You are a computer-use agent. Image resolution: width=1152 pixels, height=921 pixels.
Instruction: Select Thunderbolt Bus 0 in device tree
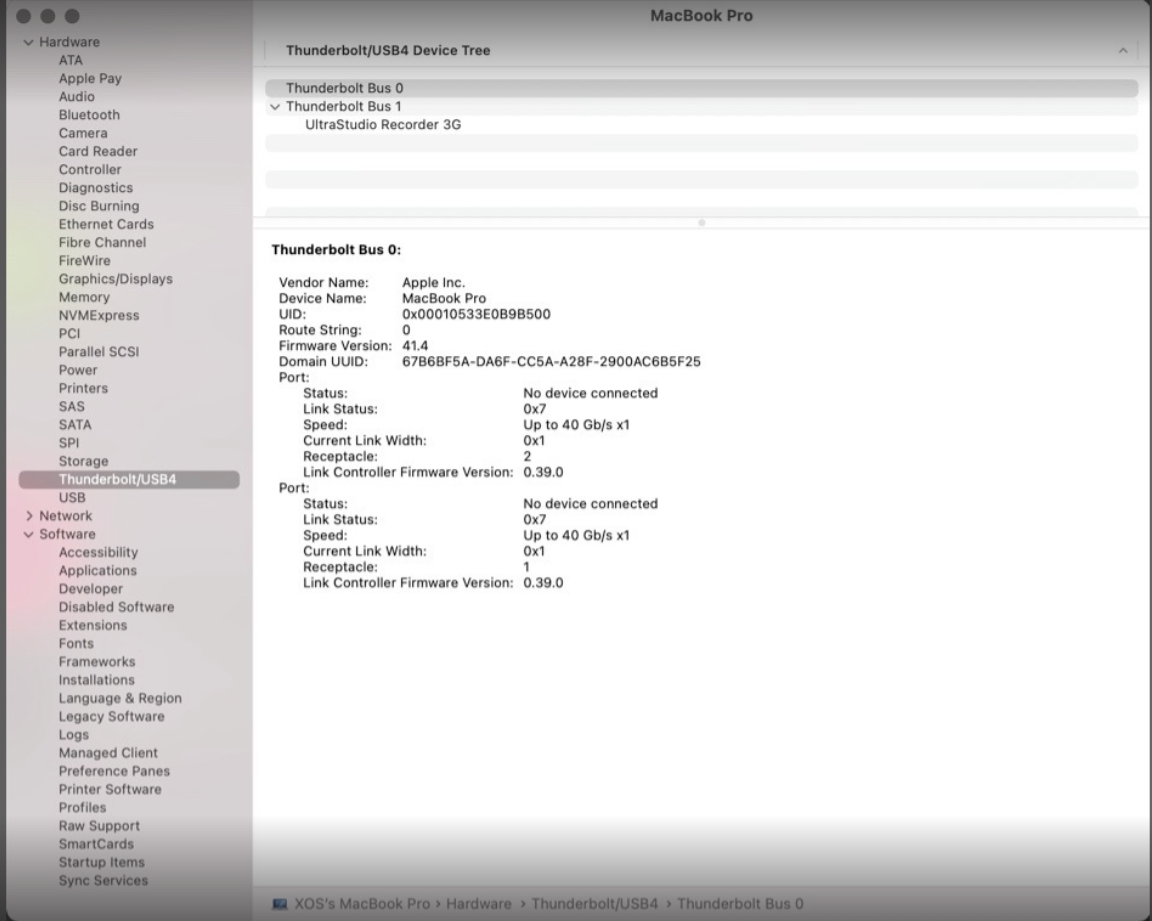(x=702, y=88)
